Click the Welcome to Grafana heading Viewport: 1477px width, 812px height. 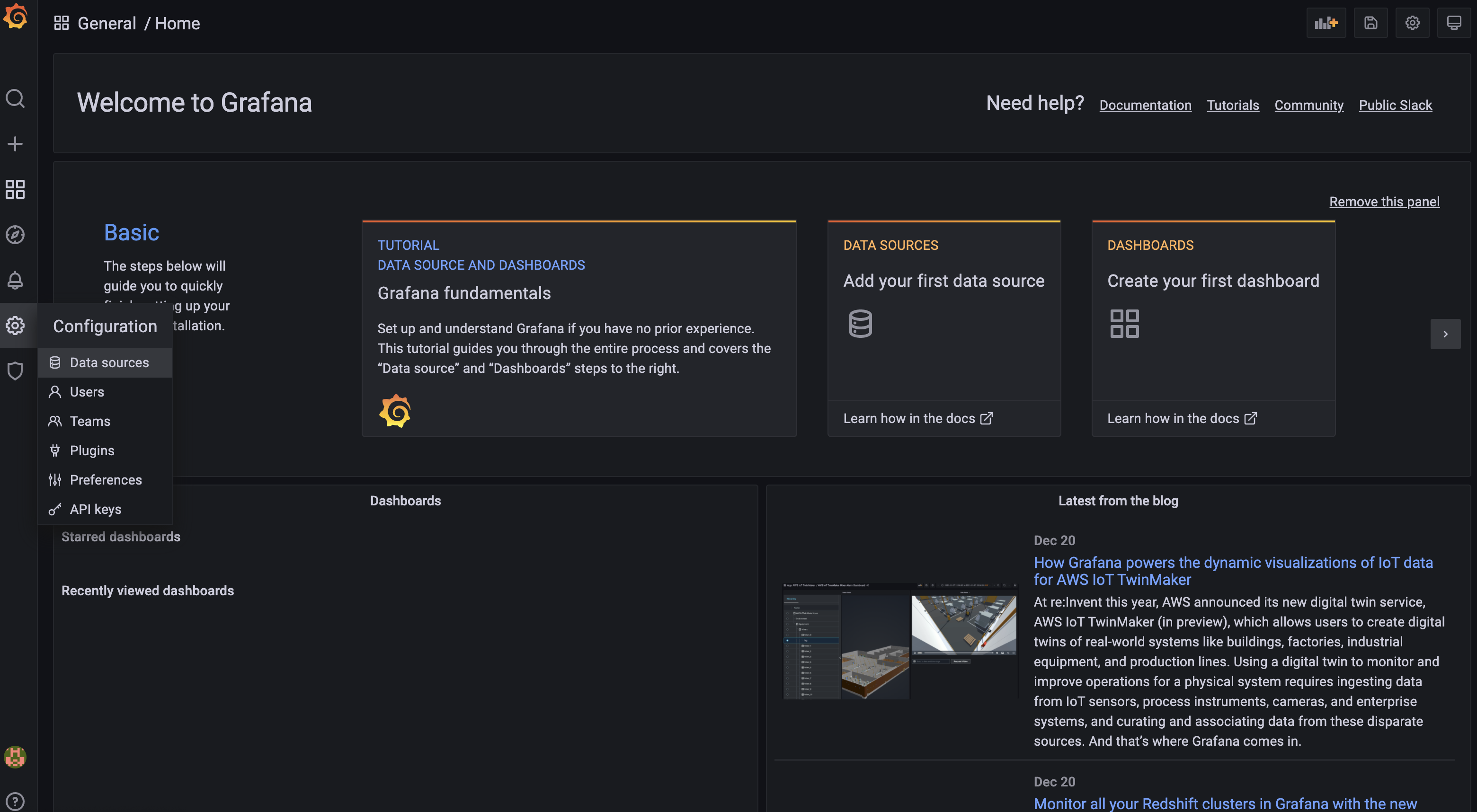195,103
